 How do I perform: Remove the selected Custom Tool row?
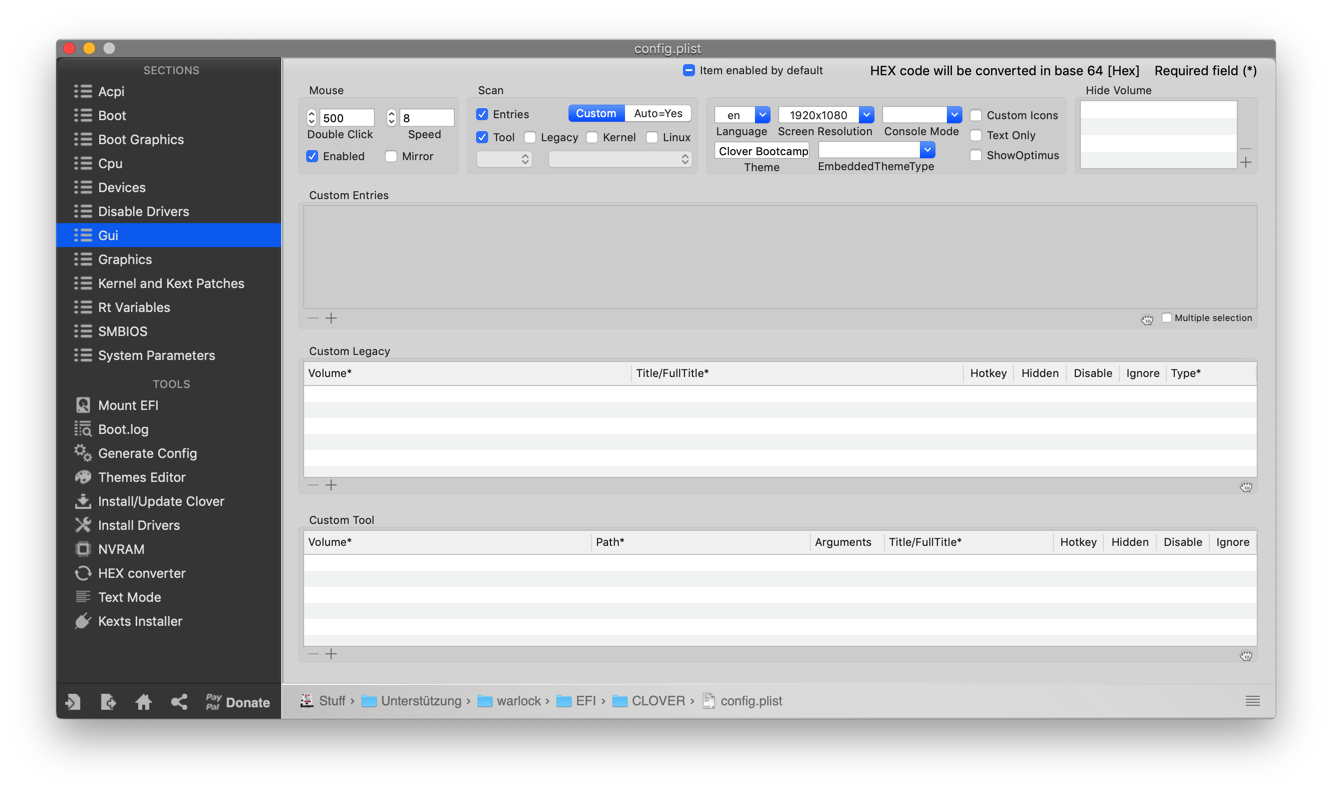[x=313, y=654]
